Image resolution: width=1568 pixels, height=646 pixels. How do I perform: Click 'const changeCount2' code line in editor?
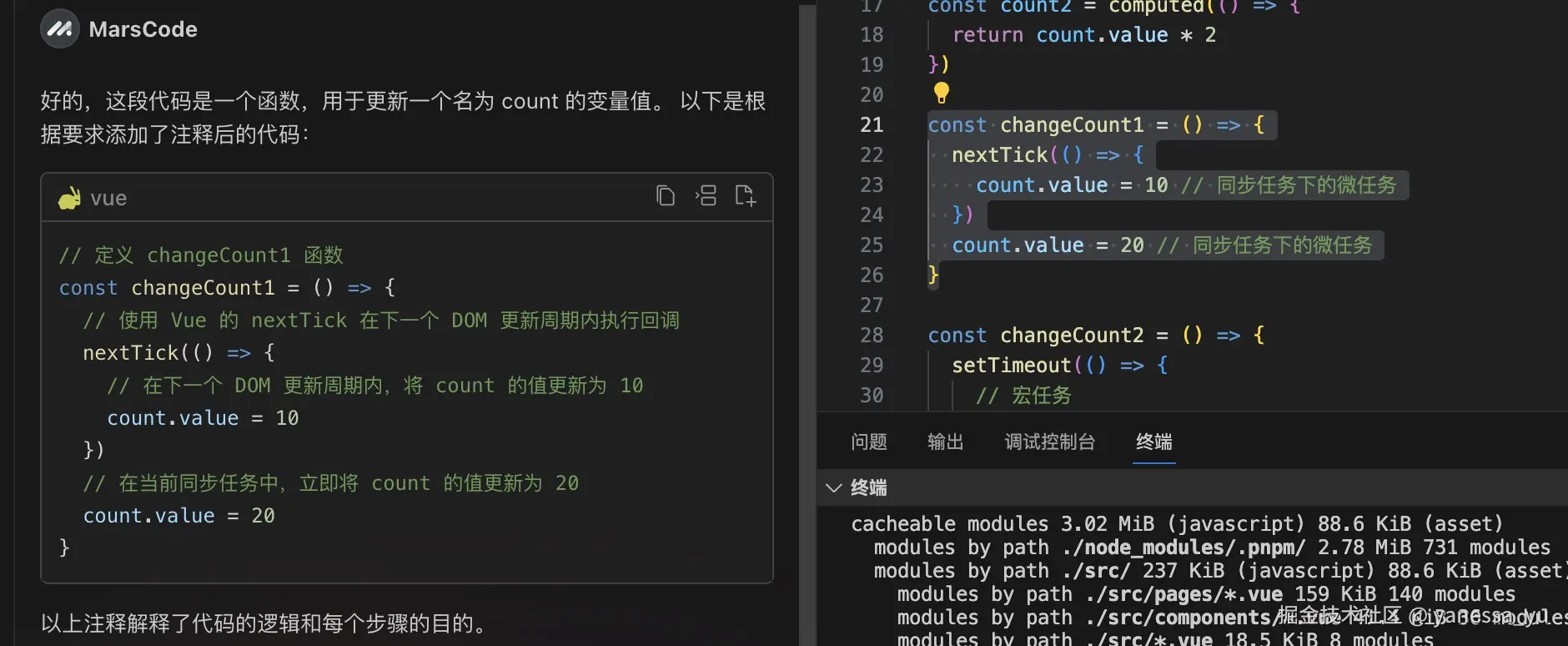tap(1096, 336)
